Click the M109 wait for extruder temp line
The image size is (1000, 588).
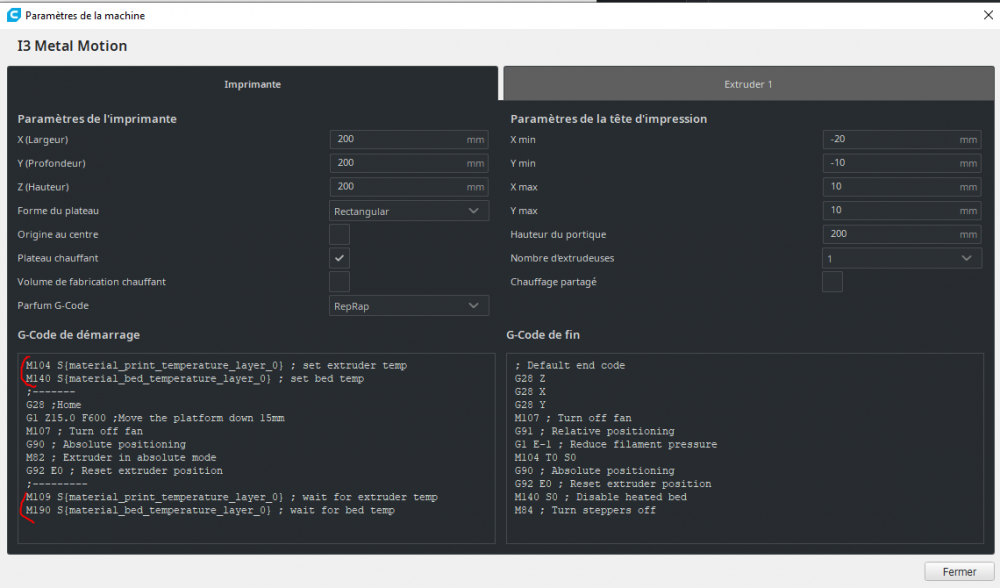232,497
